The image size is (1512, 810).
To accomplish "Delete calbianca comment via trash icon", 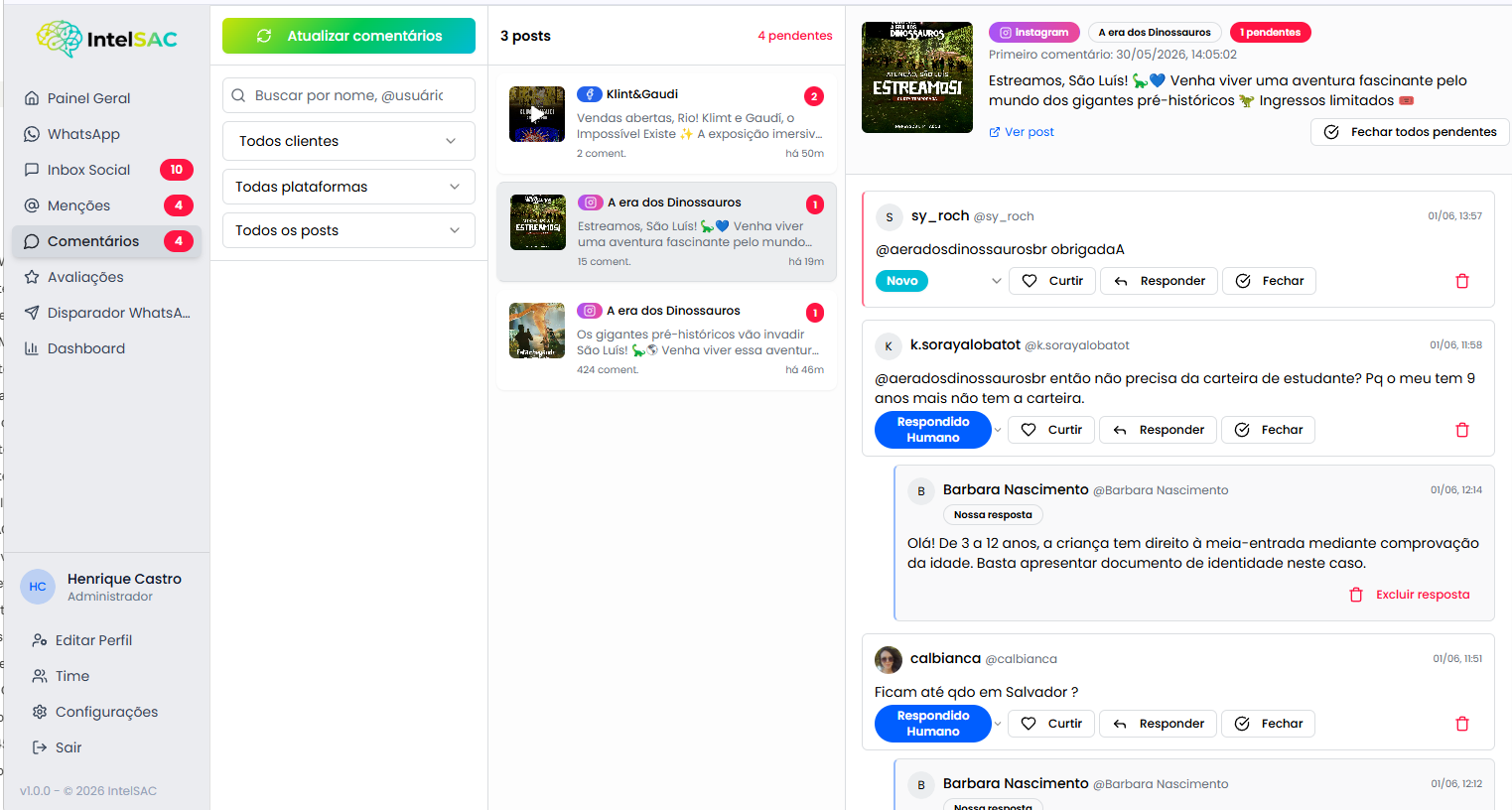I will (1462, 724).
